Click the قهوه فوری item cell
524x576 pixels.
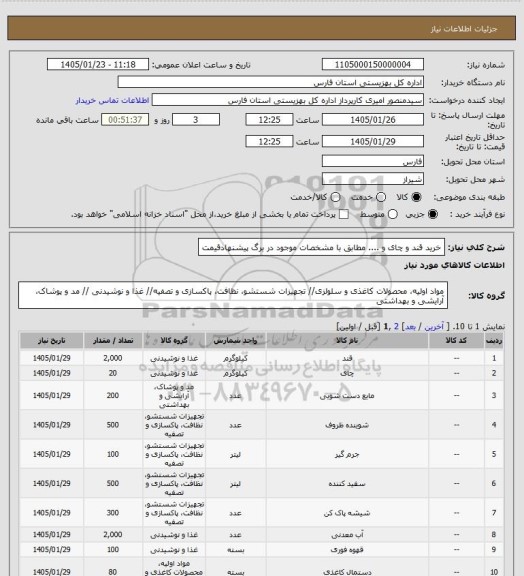pos(347,550)
